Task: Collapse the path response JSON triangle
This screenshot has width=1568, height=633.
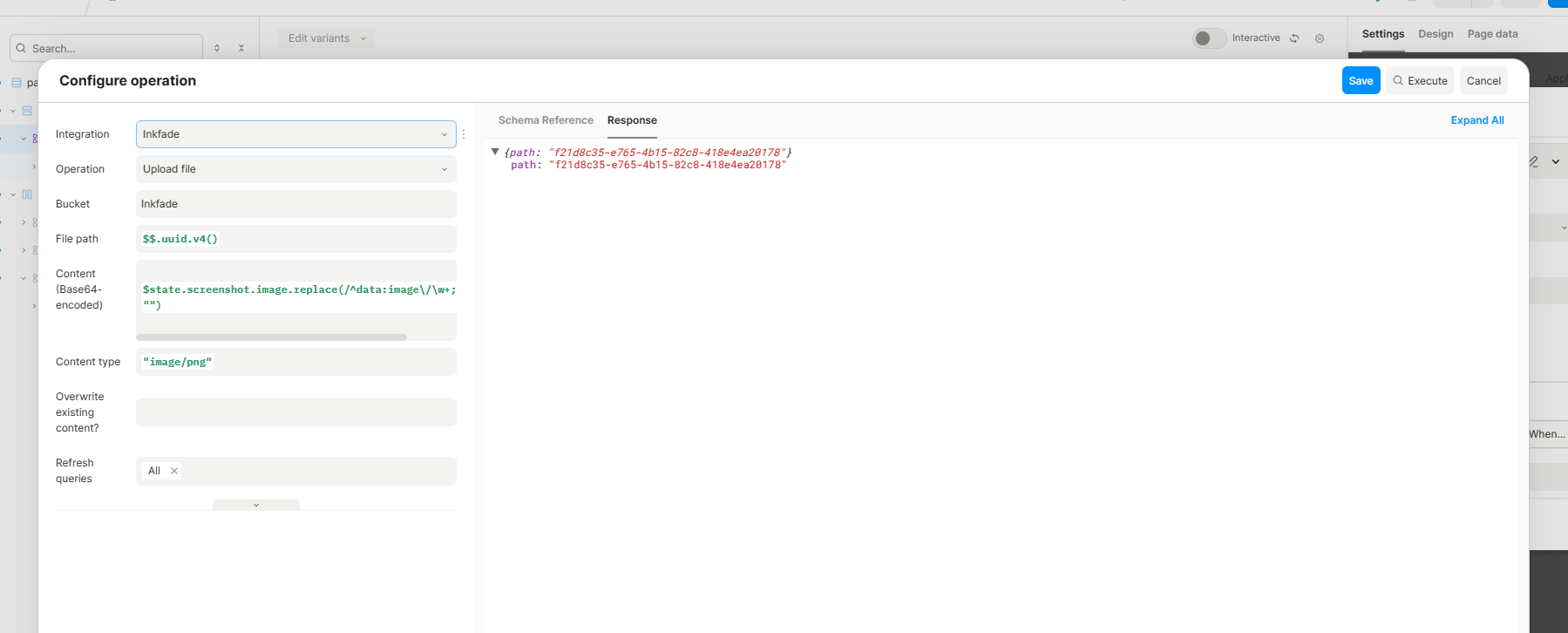Action: 495,152
